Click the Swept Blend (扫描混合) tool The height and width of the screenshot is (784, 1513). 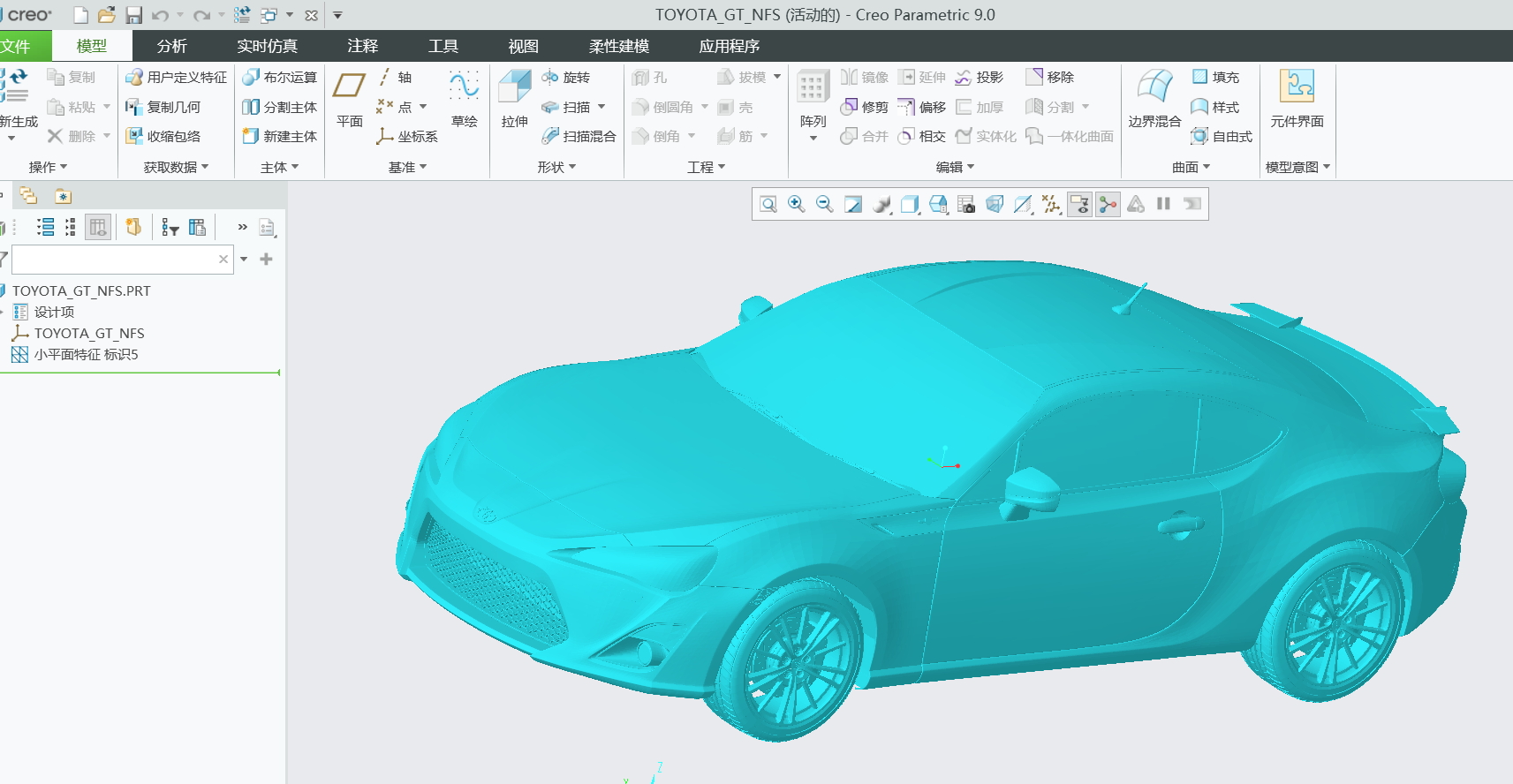(579, 136)
